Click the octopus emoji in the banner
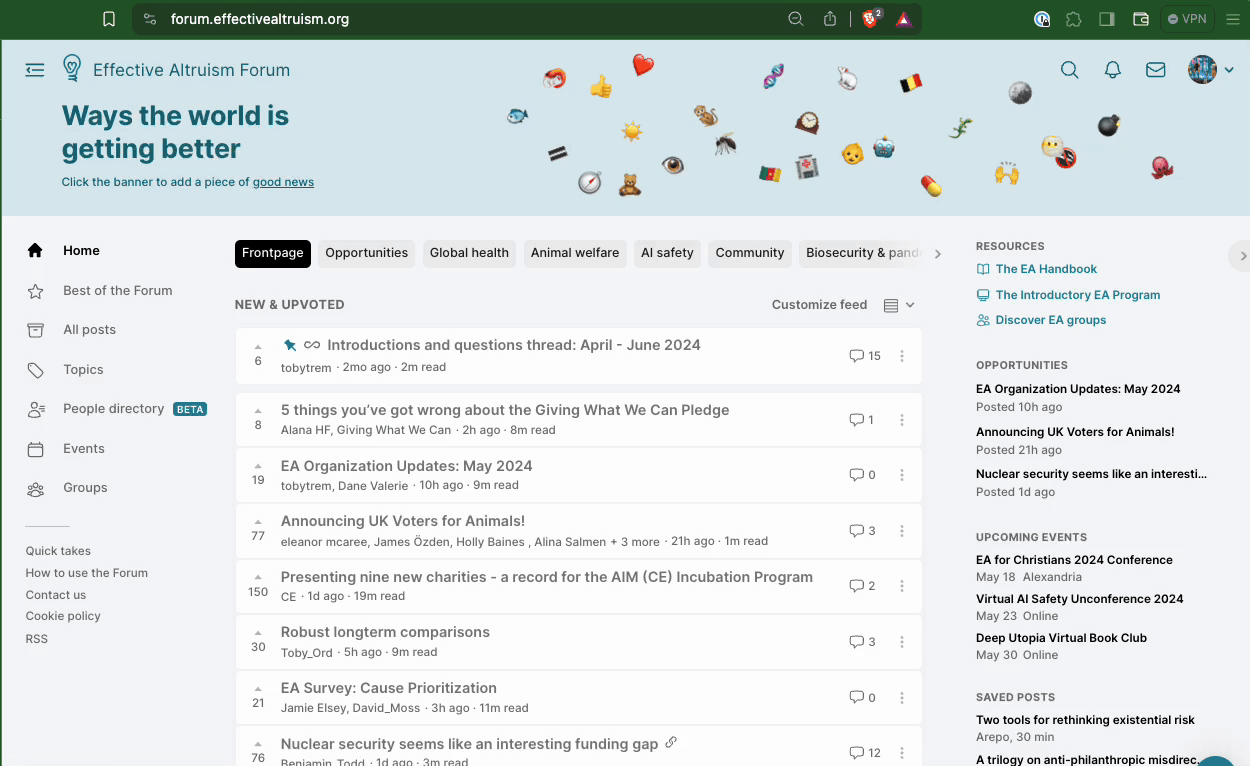This screenshot has height=766, width=1250. click(1161, 166)
